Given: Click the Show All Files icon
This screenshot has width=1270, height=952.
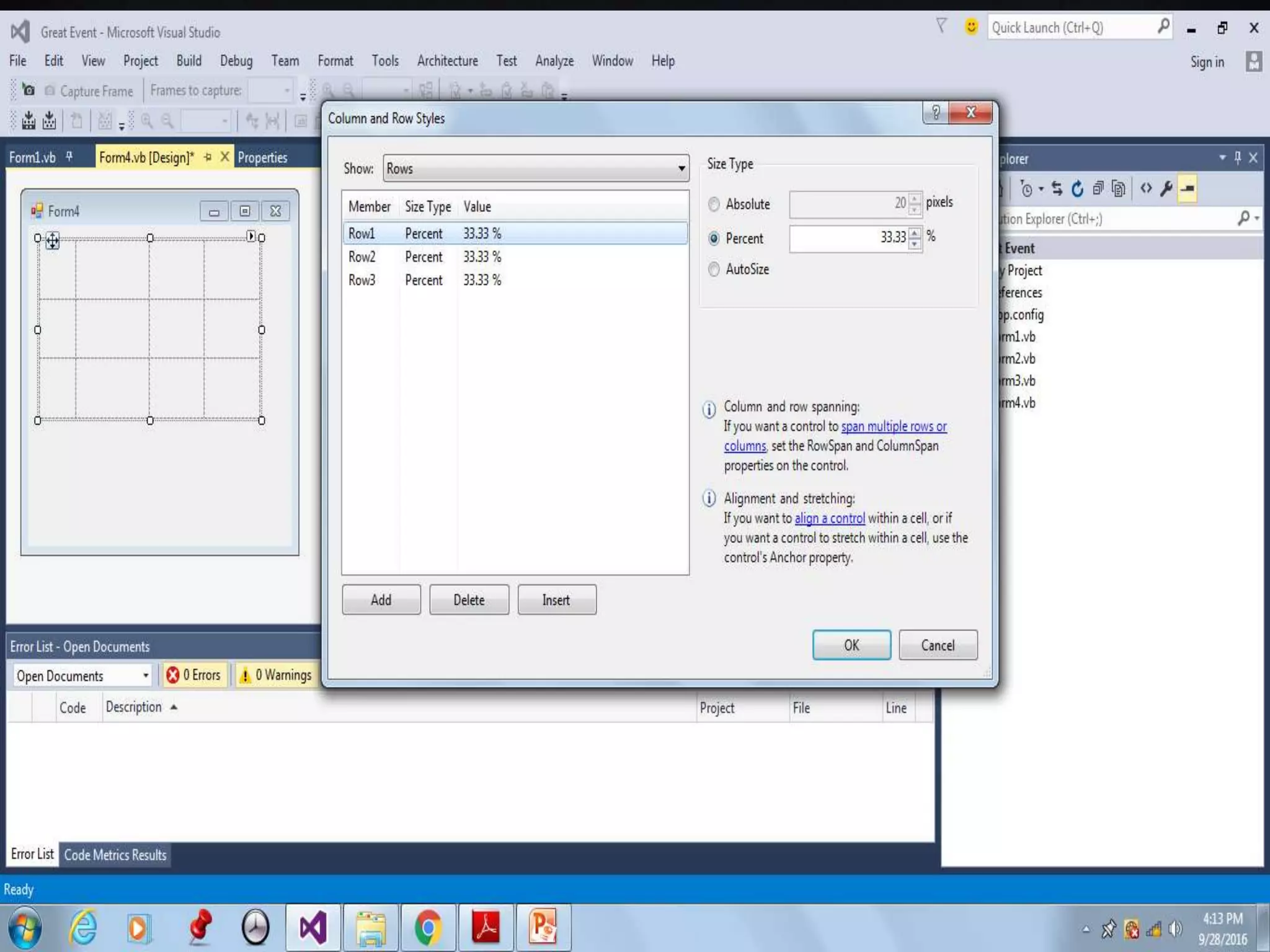Looking at the screenshot, I should (1119, 188).
